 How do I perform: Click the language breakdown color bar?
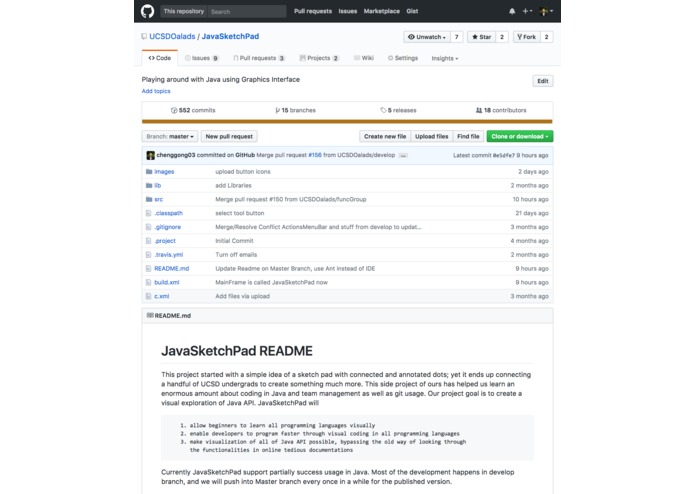pyautogui.click(x=347, y=121)
